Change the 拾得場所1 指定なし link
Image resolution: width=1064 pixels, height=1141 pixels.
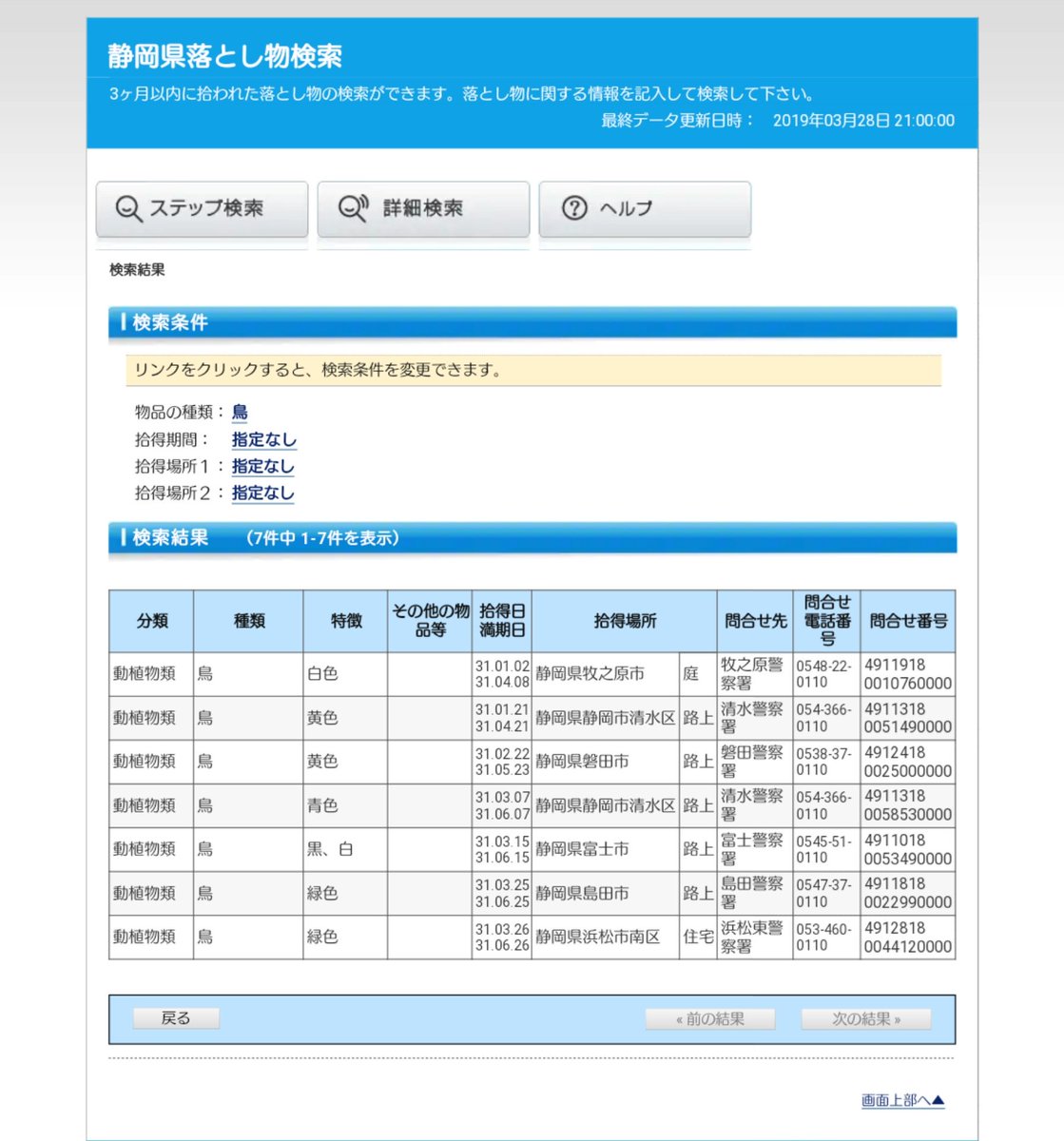263,466
